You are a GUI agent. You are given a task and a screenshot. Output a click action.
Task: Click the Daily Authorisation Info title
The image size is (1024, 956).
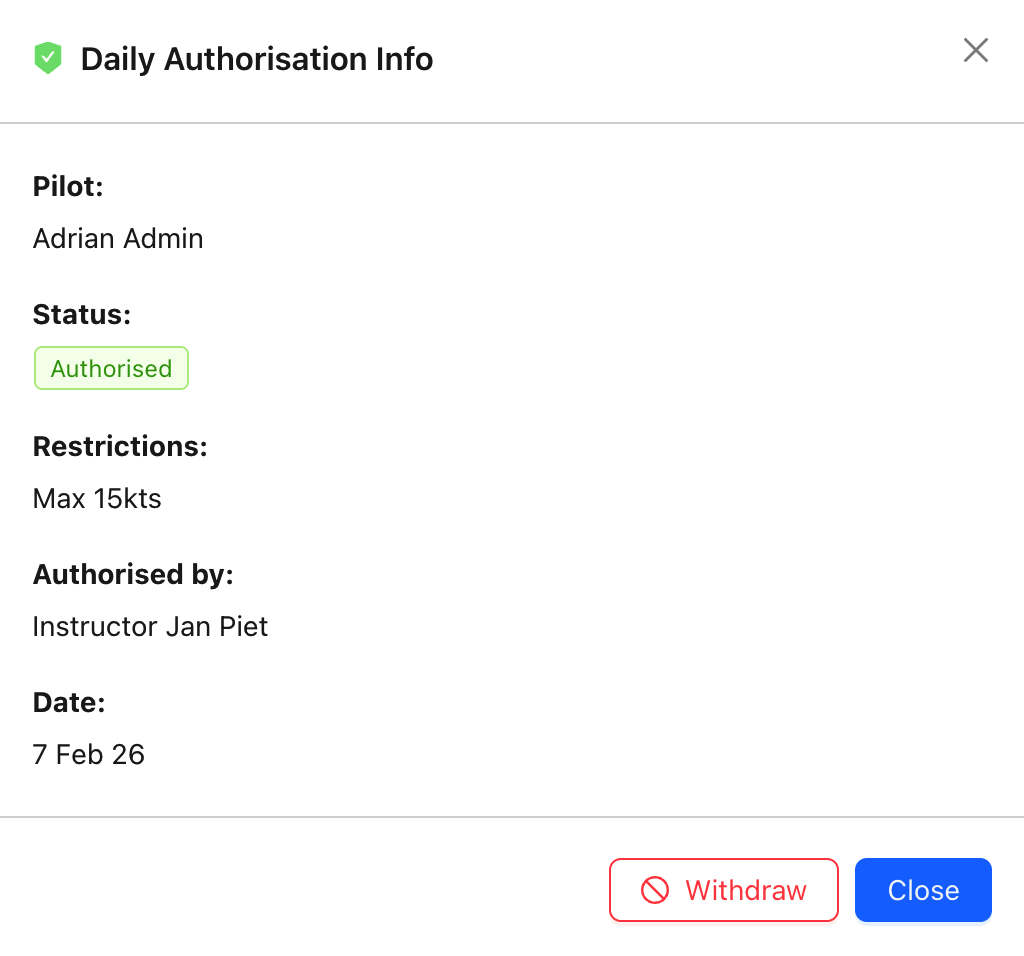[256, 60]
